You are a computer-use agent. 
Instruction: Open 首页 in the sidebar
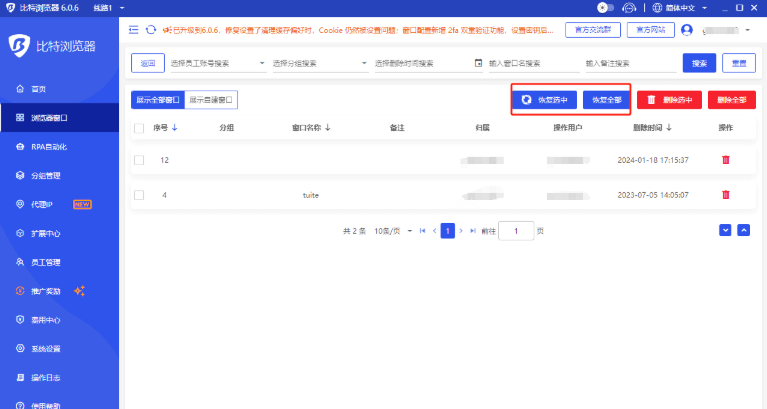click(x=59, y=89)
